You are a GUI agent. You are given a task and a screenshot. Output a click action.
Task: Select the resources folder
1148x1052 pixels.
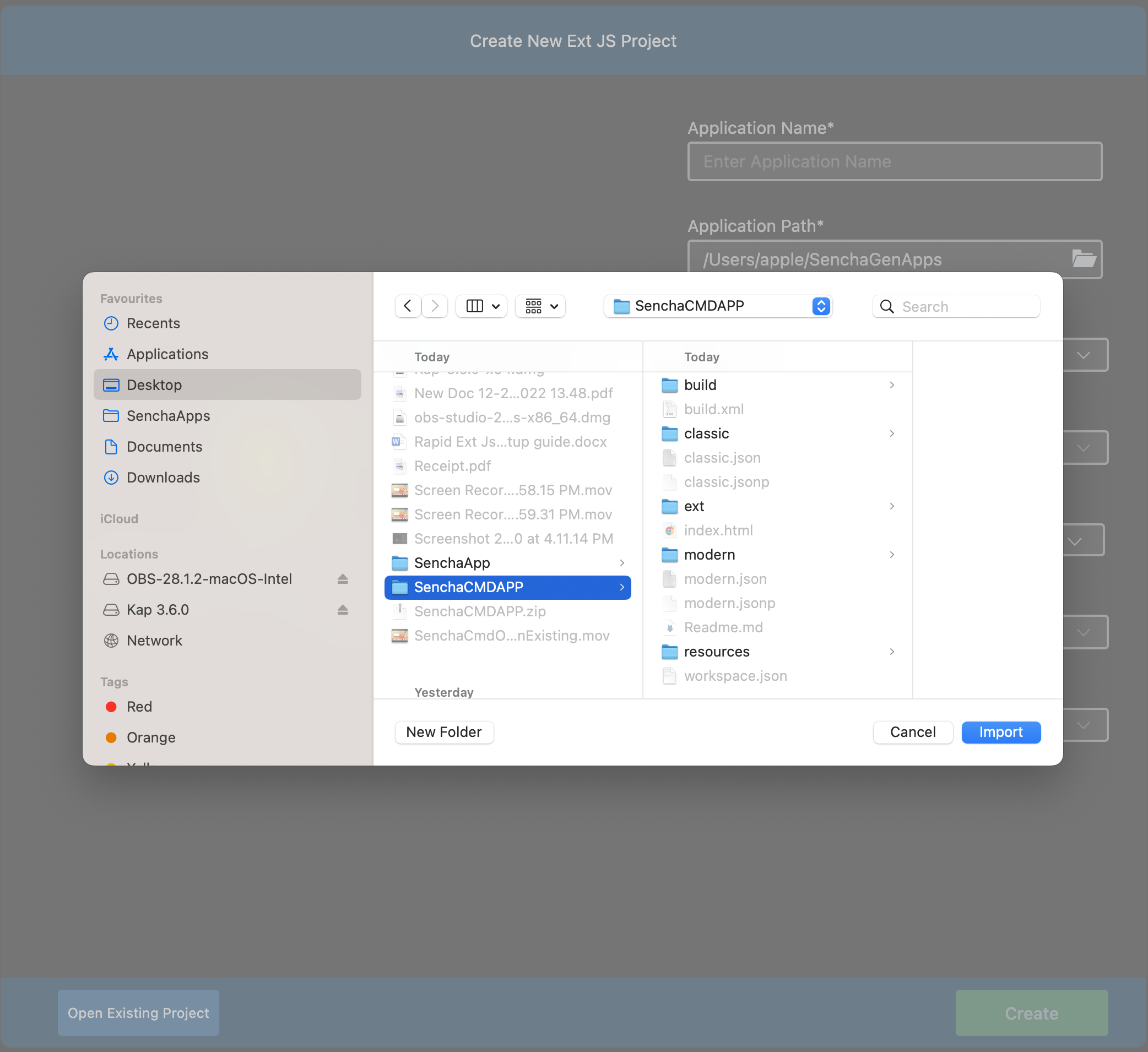coord(716,652)
